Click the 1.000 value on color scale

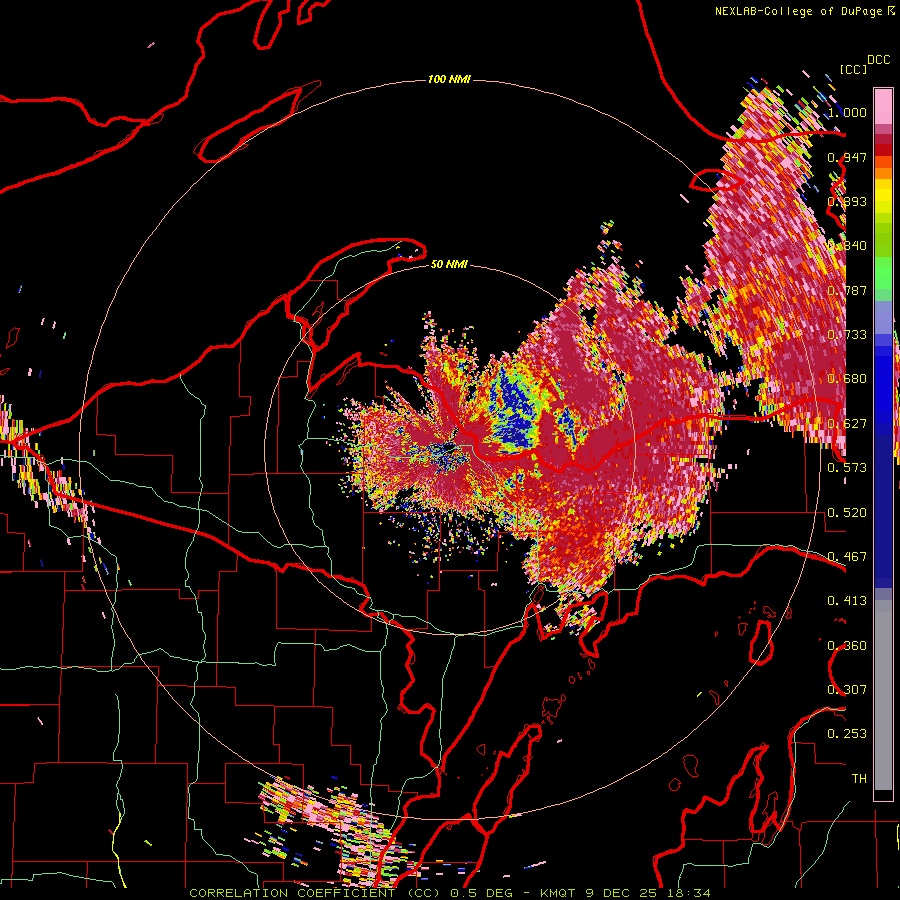tap(847, 112)
